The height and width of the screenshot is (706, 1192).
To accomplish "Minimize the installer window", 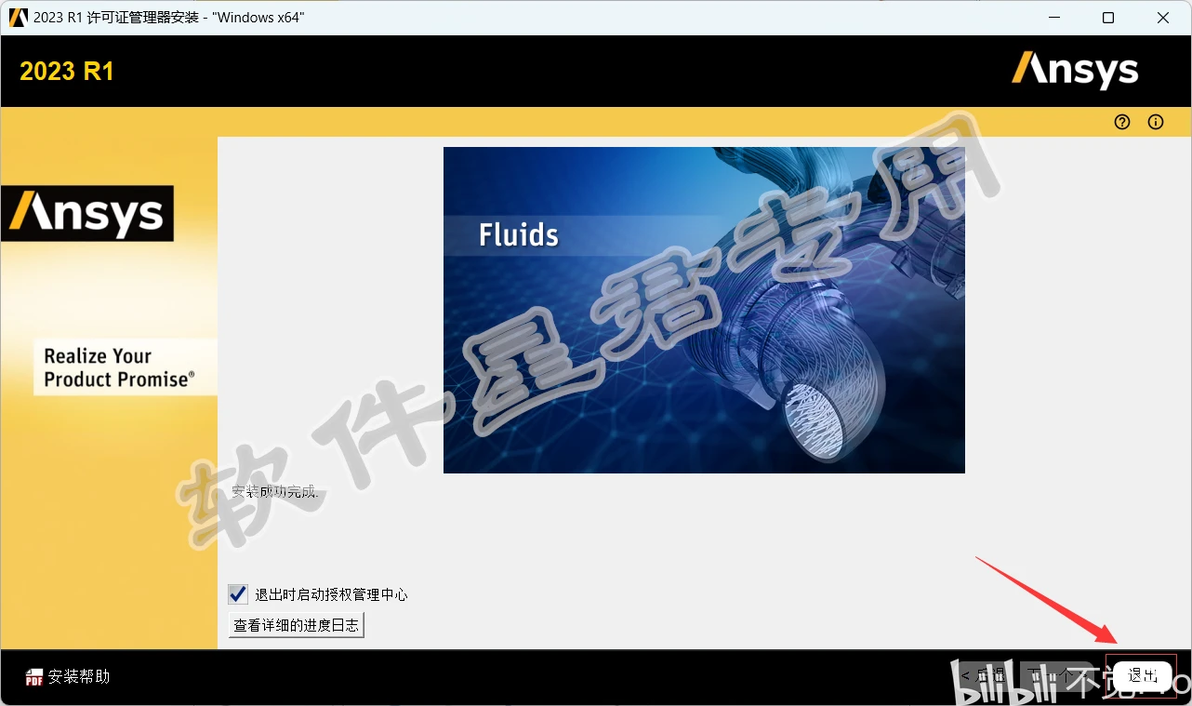I will [1054, 17].
